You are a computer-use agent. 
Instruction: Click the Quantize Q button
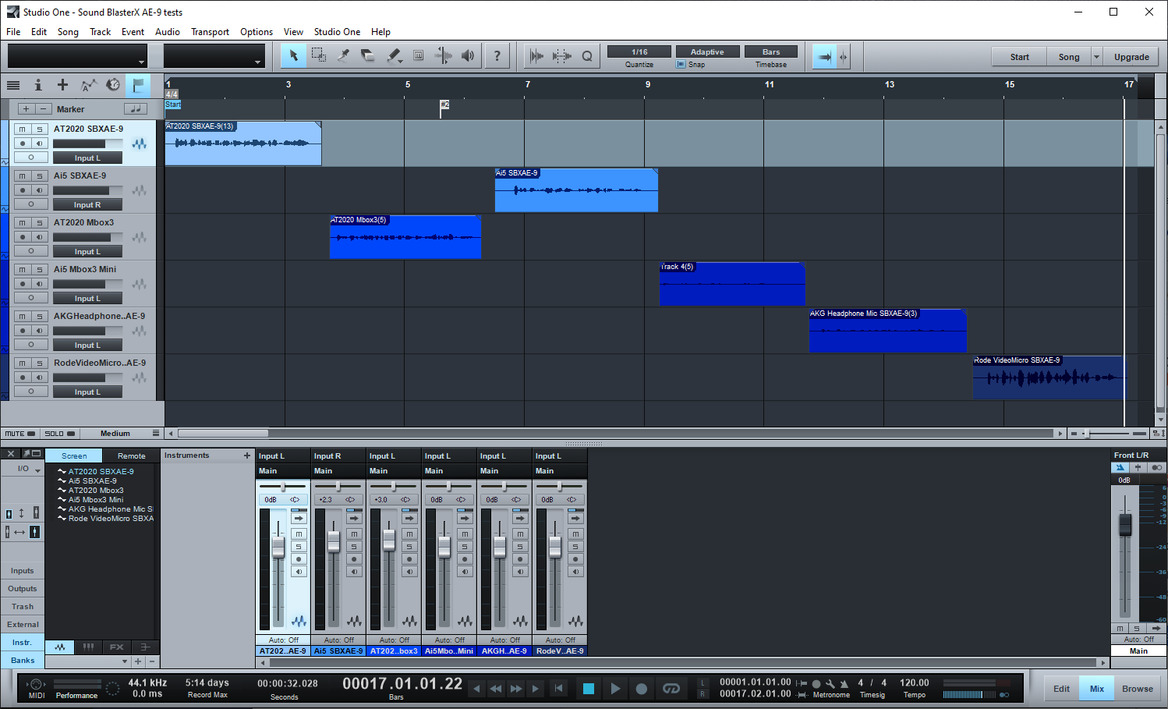pyautogui.click(x=587, y=56)
